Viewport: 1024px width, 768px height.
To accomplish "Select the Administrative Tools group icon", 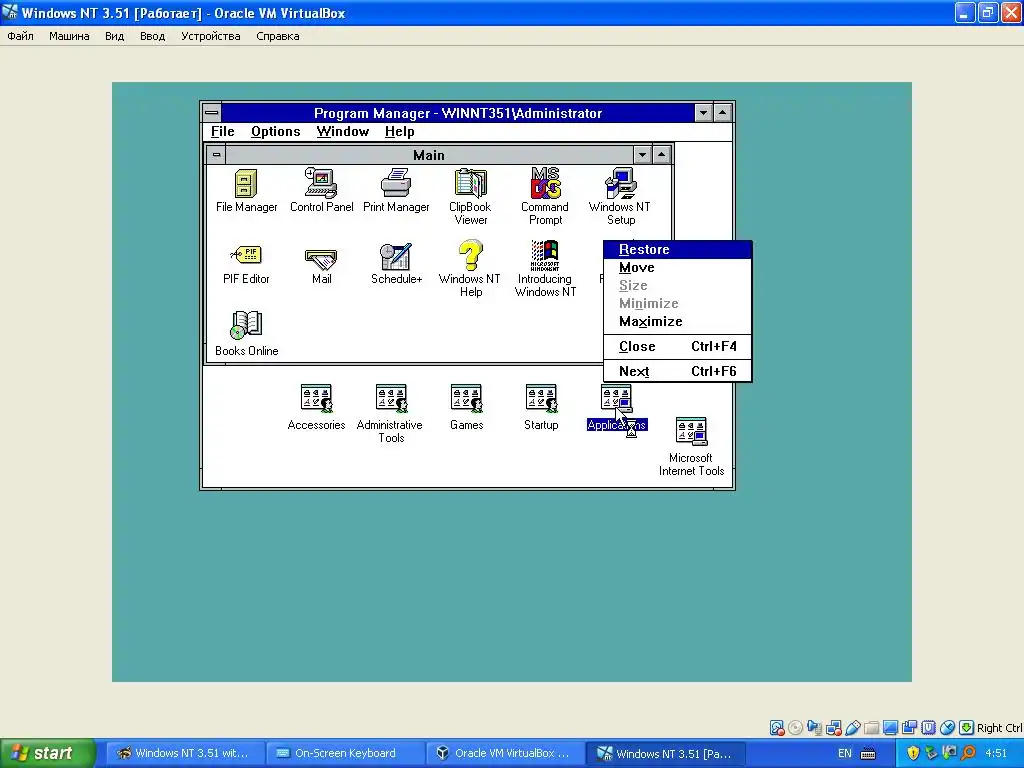I will point(391,399).
